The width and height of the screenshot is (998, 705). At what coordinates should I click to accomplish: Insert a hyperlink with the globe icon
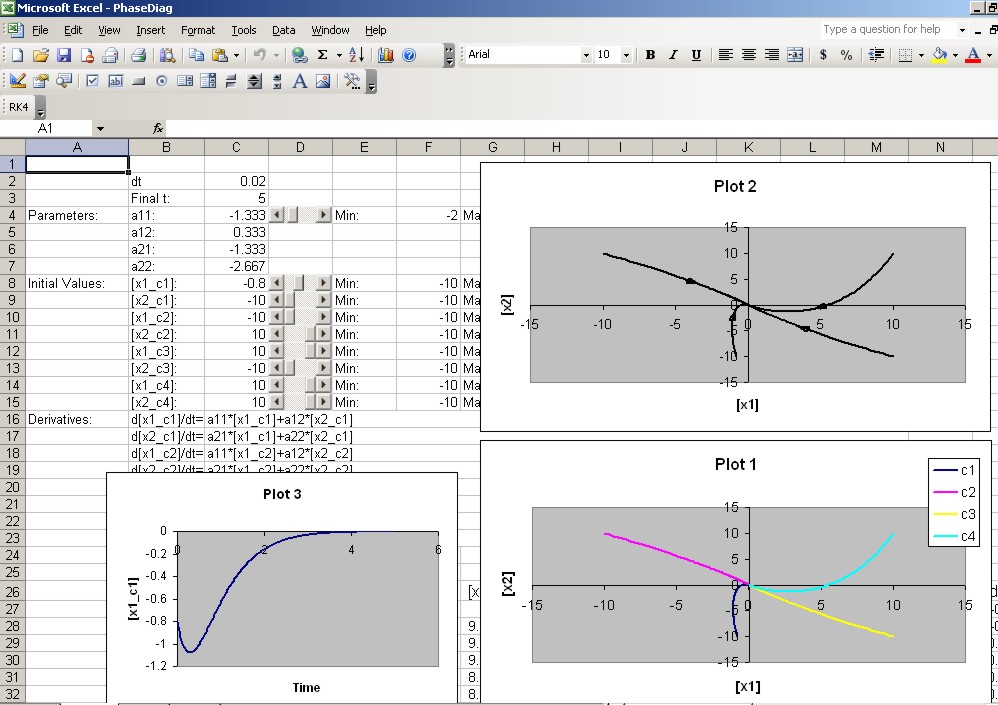(299, 55)
